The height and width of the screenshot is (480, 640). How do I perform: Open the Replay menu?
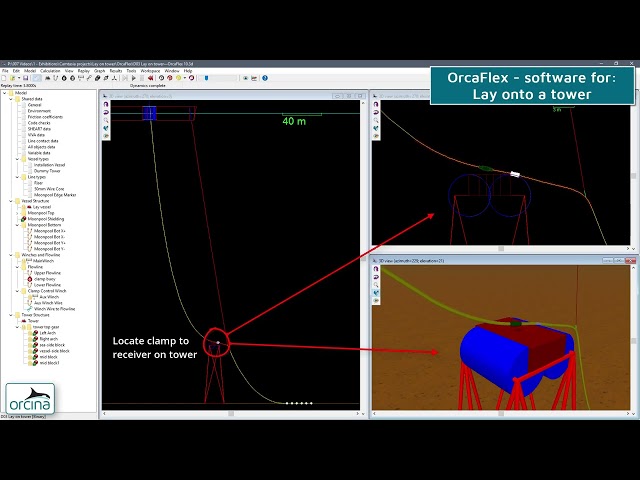[84, 71]
